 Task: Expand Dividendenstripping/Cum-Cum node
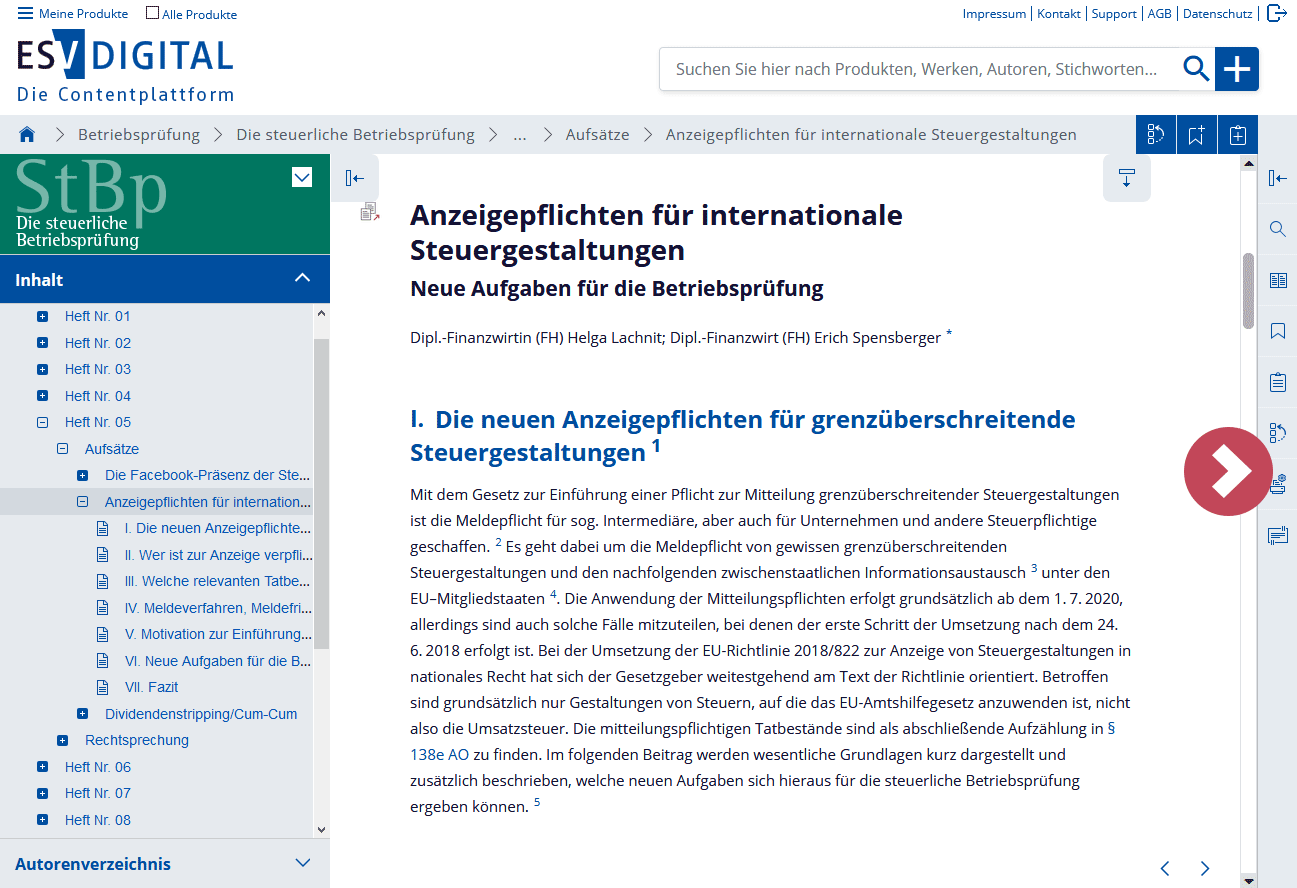point(82,714)
